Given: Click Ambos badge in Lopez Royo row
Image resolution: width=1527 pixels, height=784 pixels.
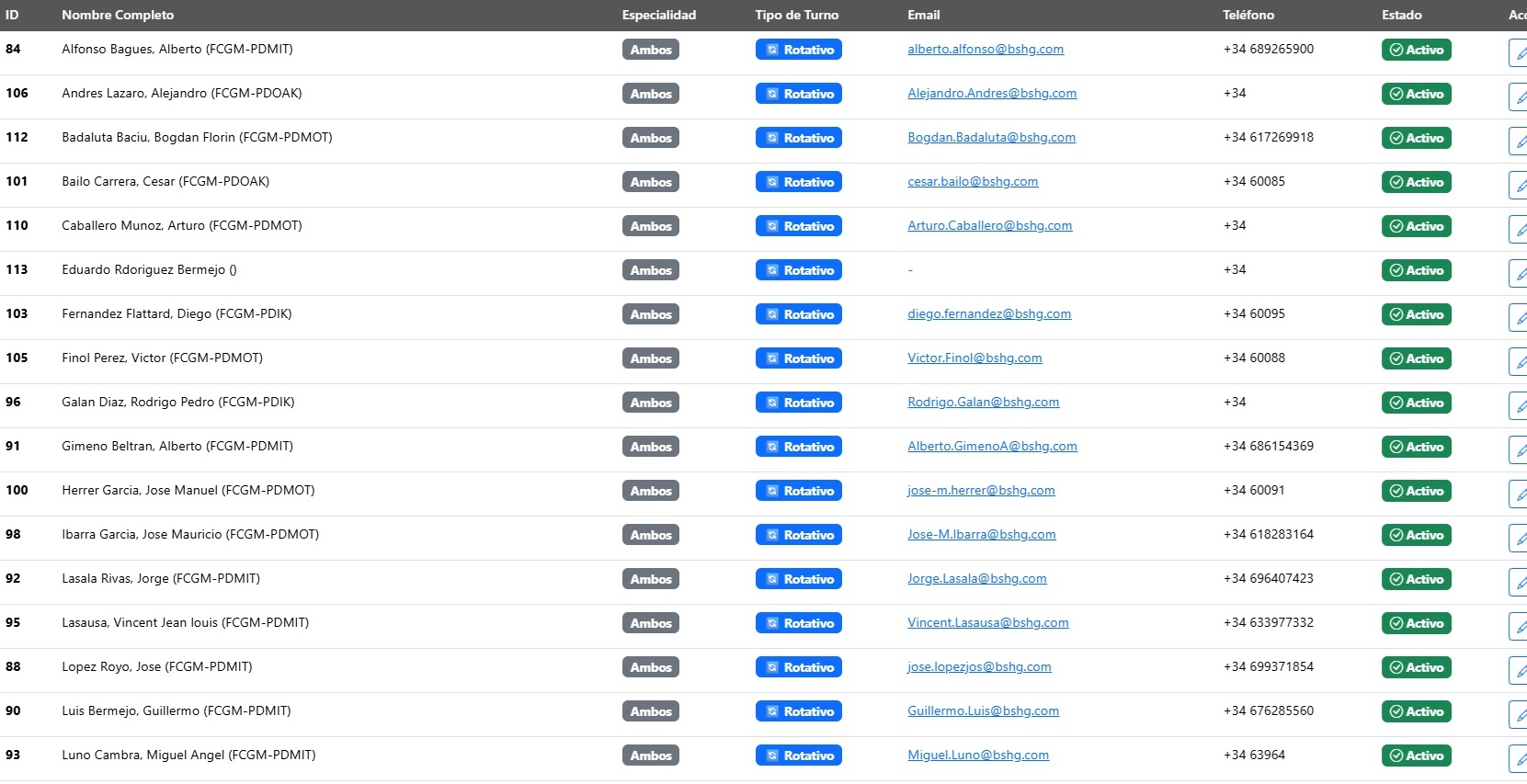Looking at the screenshot, I should click(x=651, y=667).
